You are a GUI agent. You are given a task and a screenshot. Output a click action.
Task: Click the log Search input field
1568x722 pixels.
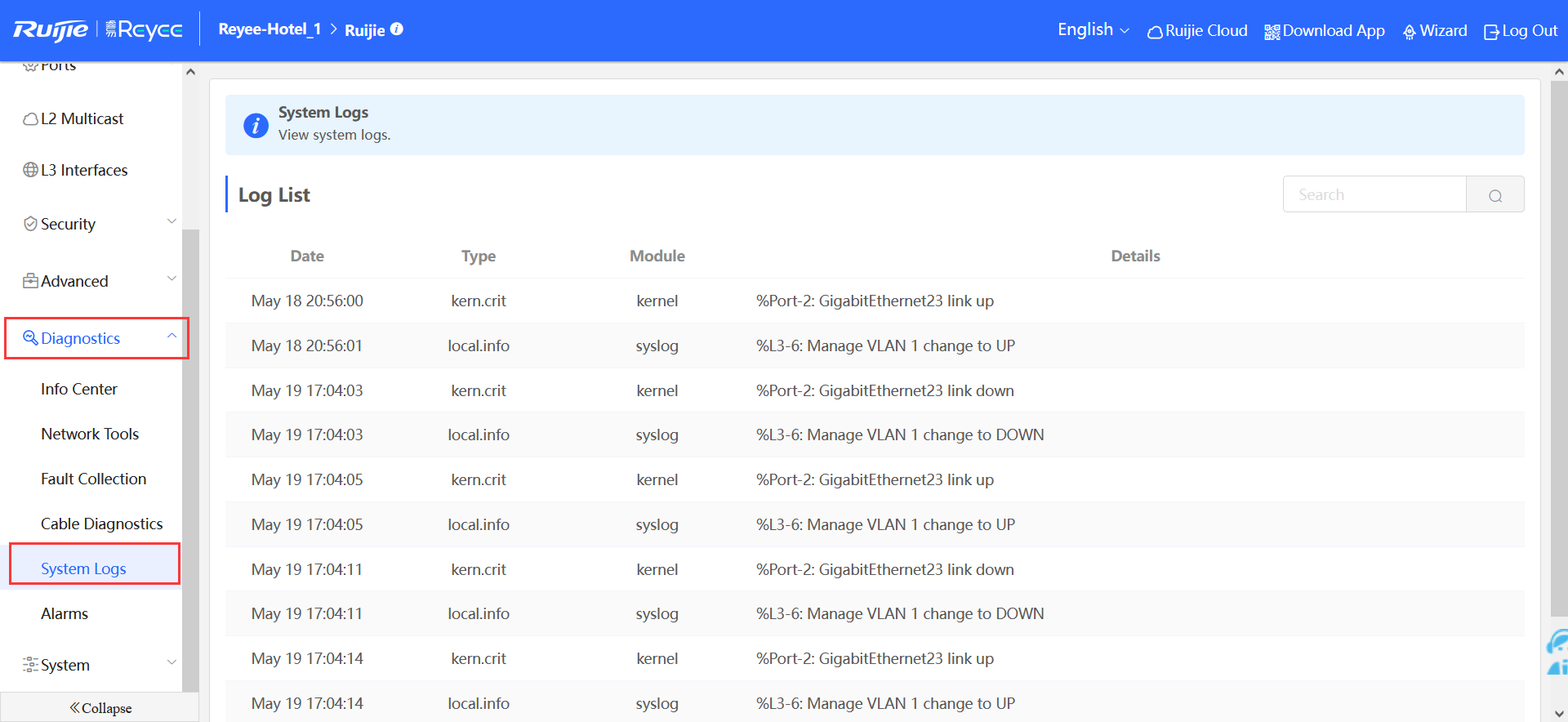1374,195
